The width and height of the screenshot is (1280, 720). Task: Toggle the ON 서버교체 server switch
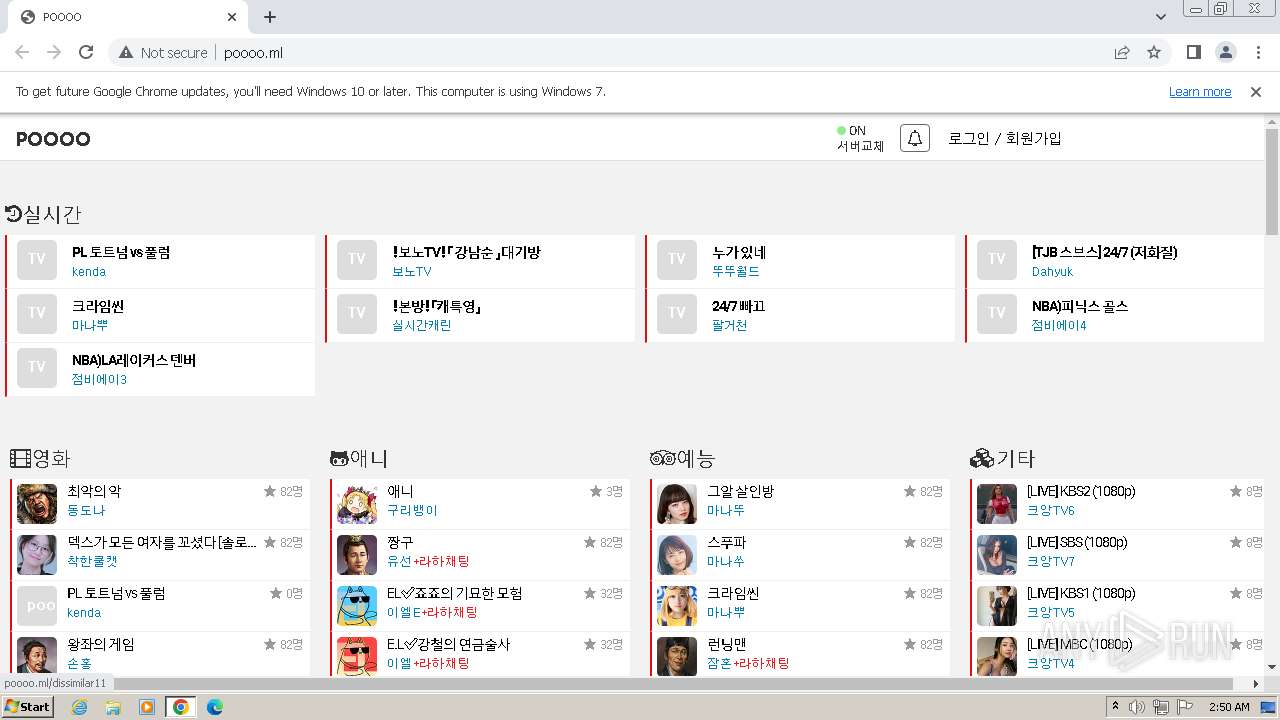(860, 138)
